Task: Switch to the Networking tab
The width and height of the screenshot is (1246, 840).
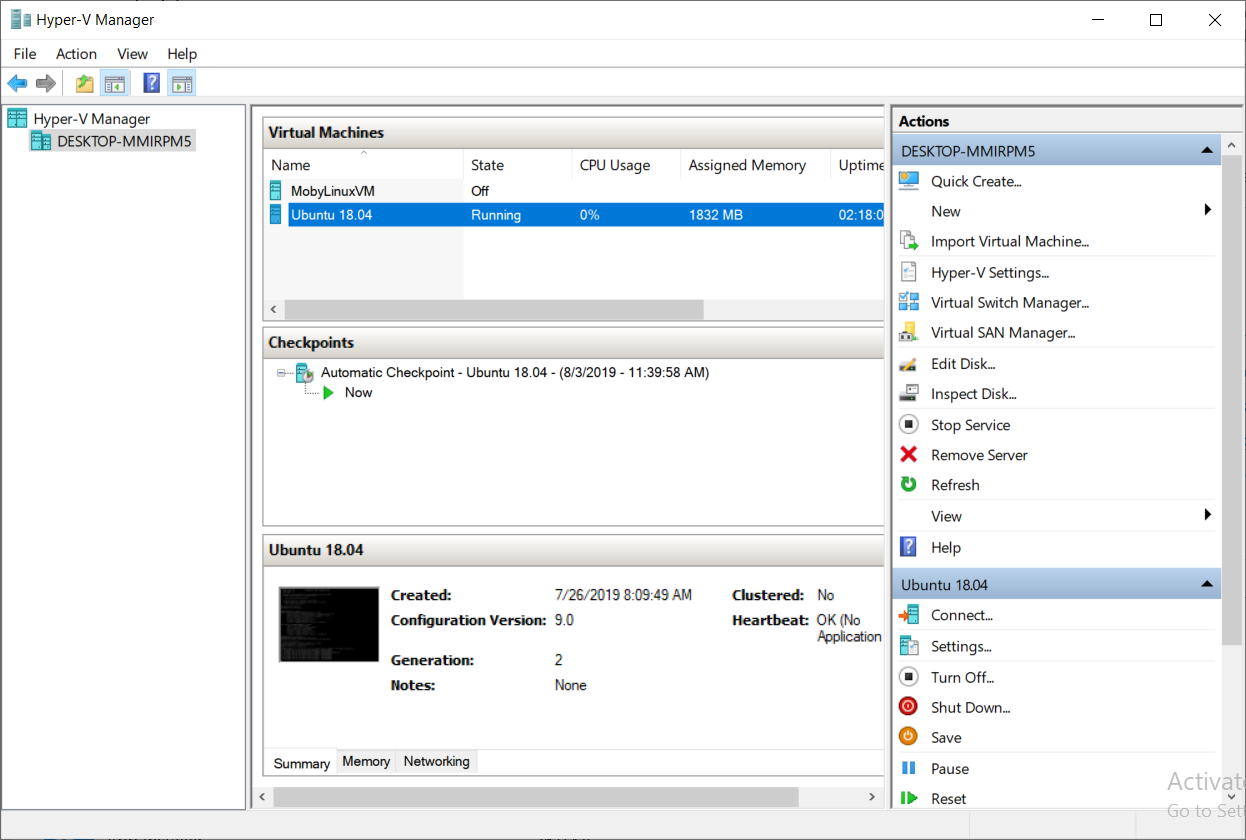Action: point(437,762)
